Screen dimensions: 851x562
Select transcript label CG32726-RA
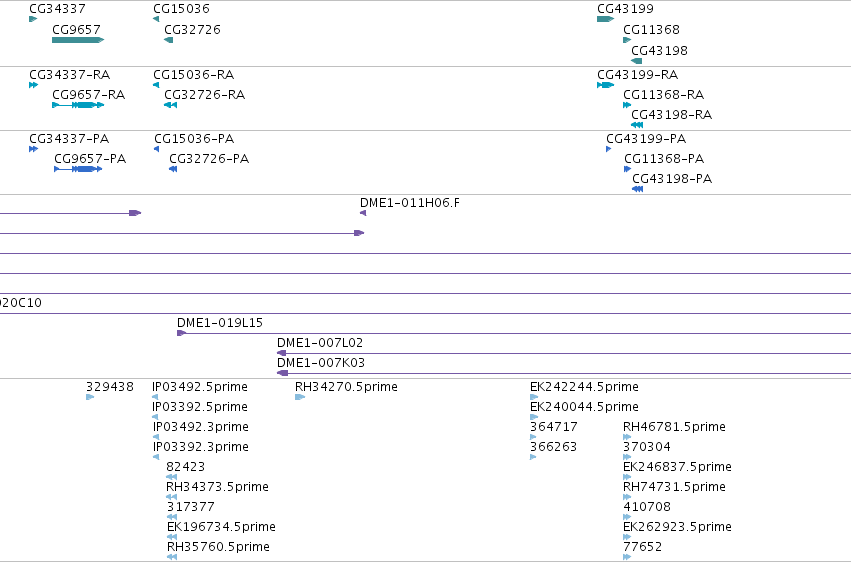[205, 95]
